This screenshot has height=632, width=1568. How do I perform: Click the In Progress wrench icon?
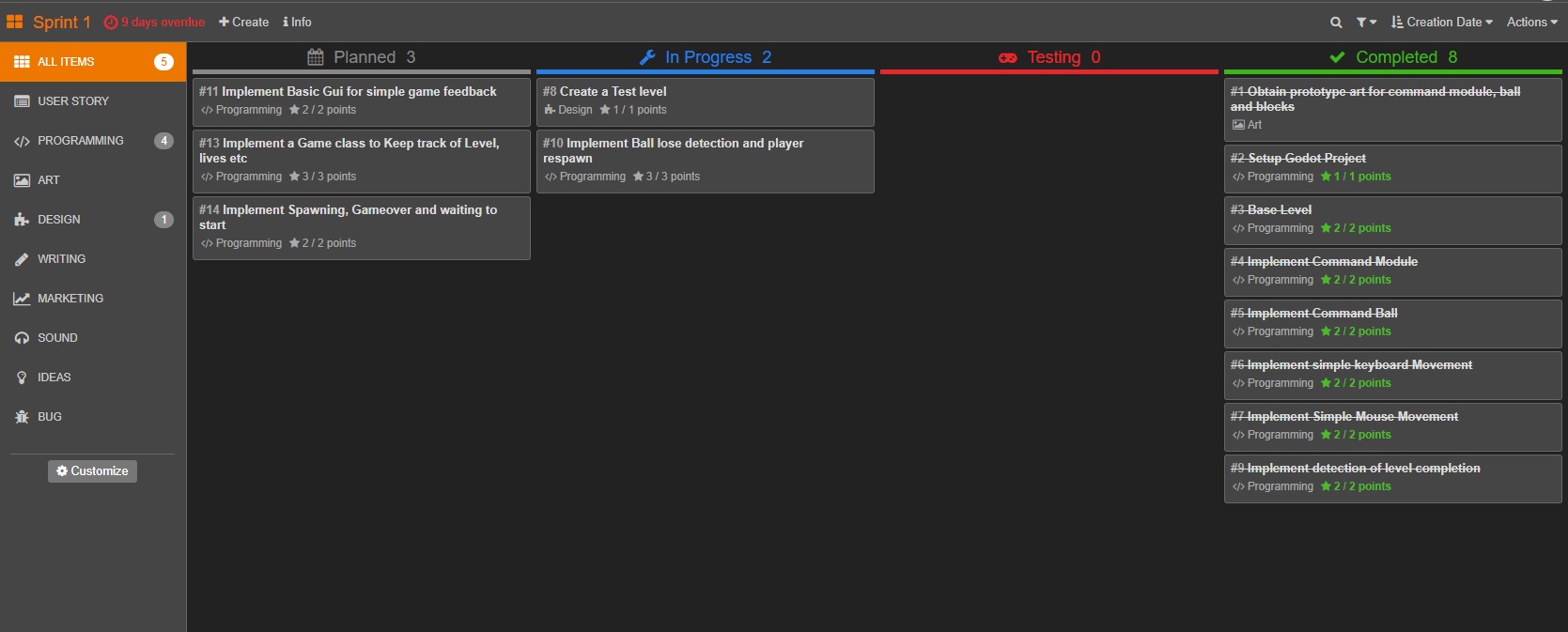click(647, 57)
